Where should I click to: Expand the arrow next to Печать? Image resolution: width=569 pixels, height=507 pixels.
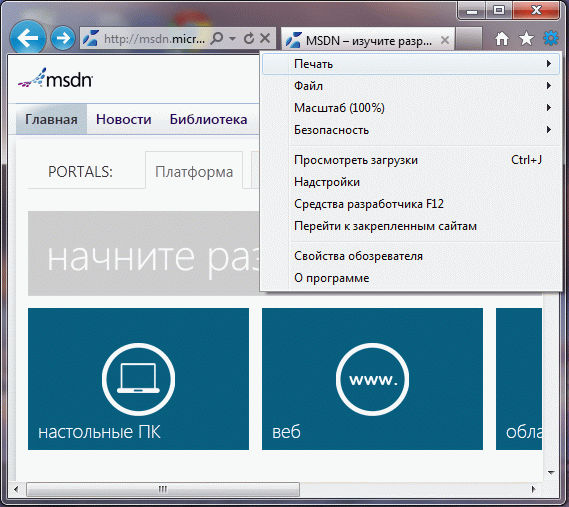point(549,64)
